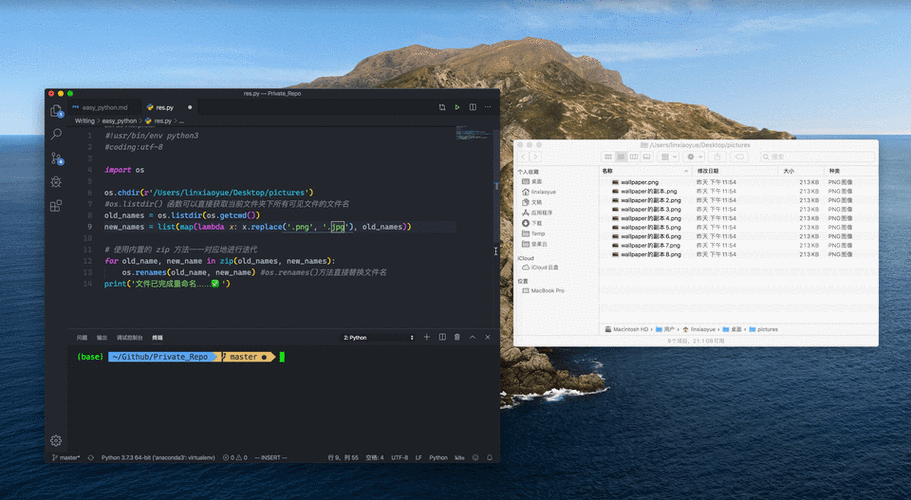Click the feedback smiley in status bar
The width and height of the screenshot is (911, 500).
click(x=475, y=458)
